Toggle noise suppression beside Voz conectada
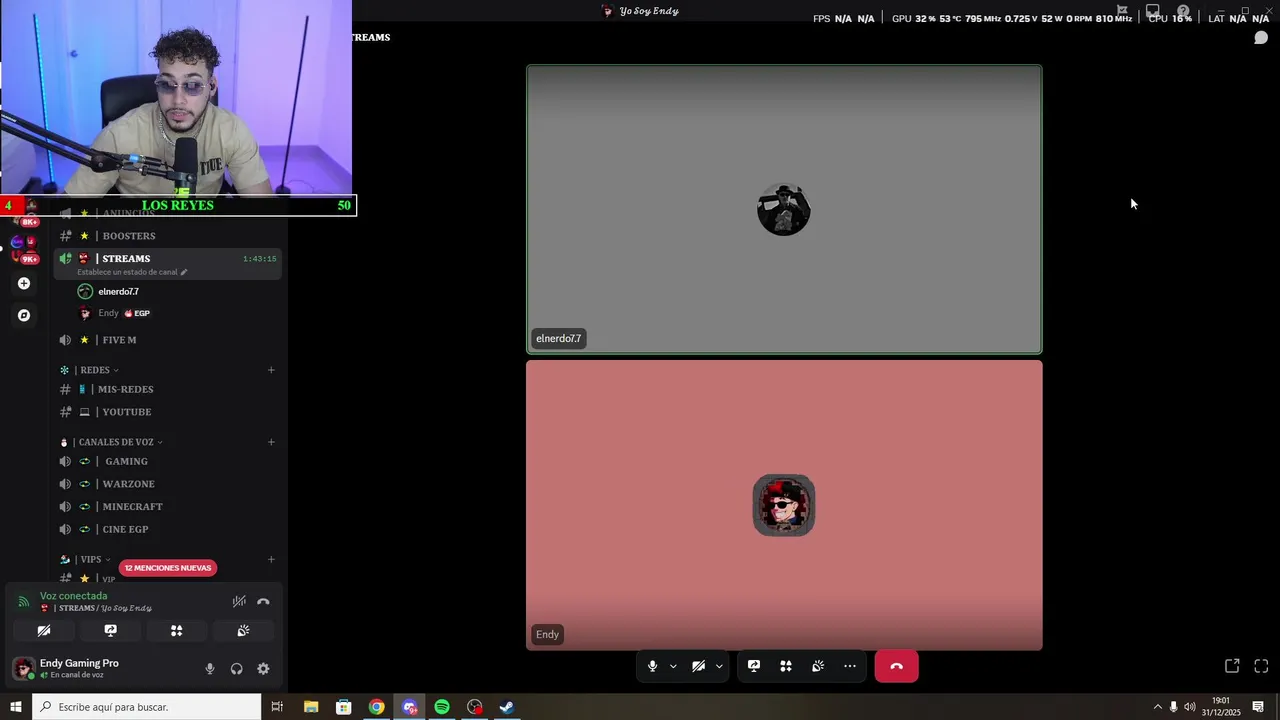 point(239,602)
